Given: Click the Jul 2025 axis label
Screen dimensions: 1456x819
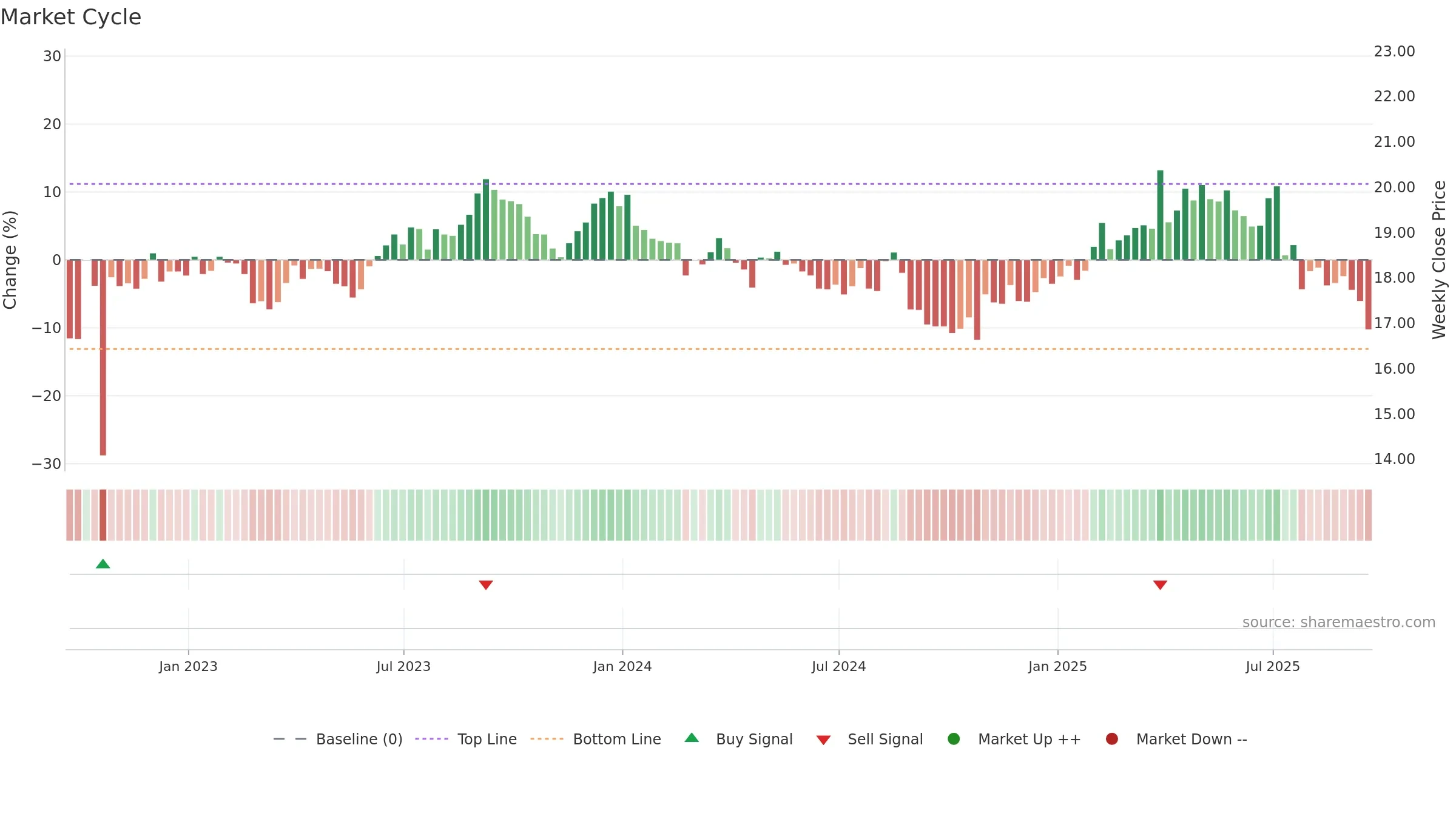Looking at the screenshot, I should pyautogui.click(x=1273, y=666).
